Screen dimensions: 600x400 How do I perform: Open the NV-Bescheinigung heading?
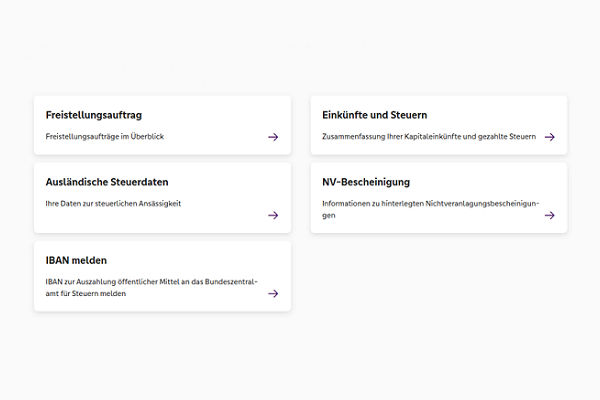(x=365, y=182)
